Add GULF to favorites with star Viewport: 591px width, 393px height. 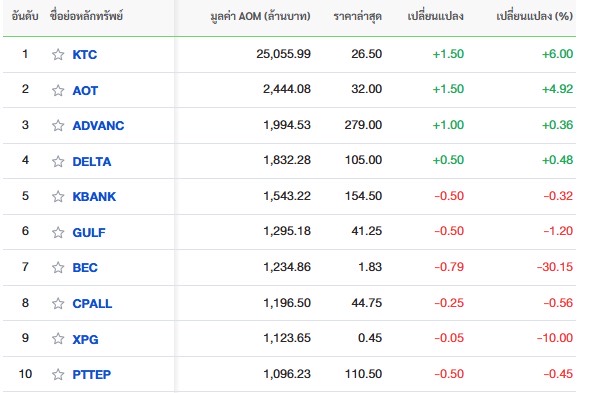58,232
